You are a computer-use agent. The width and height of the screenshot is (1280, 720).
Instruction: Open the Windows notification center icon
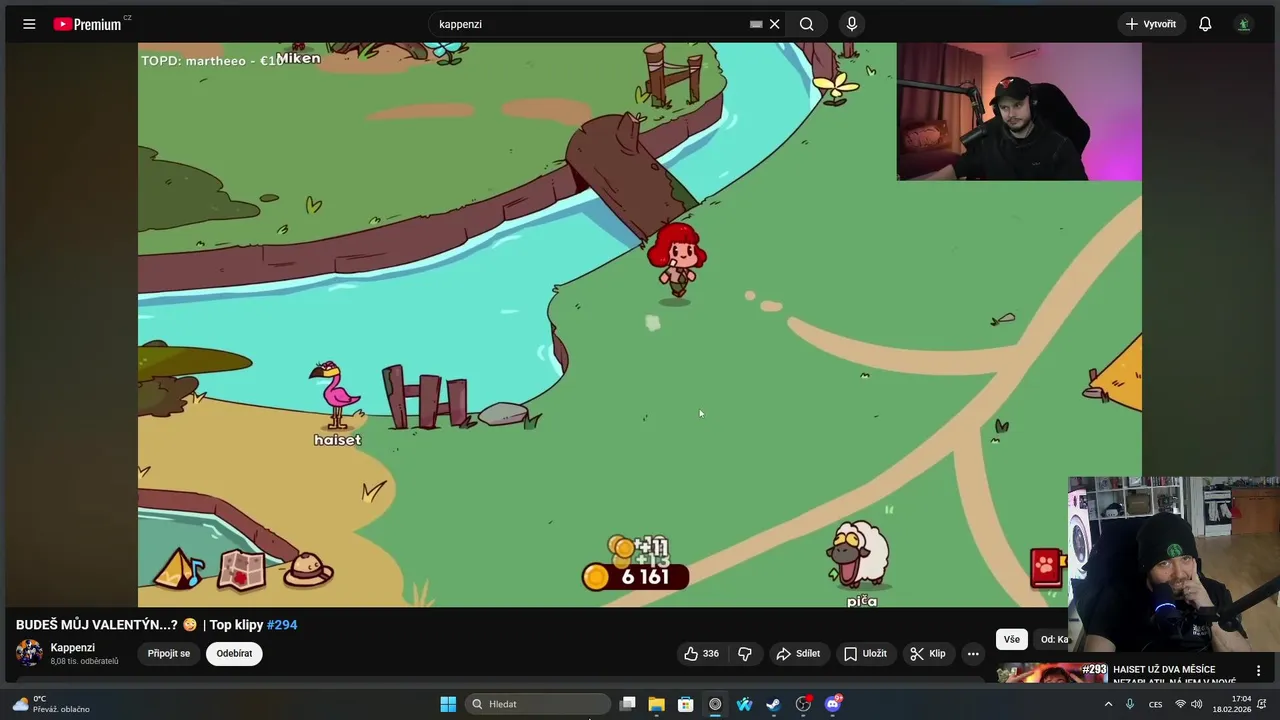pos(1262,704)
